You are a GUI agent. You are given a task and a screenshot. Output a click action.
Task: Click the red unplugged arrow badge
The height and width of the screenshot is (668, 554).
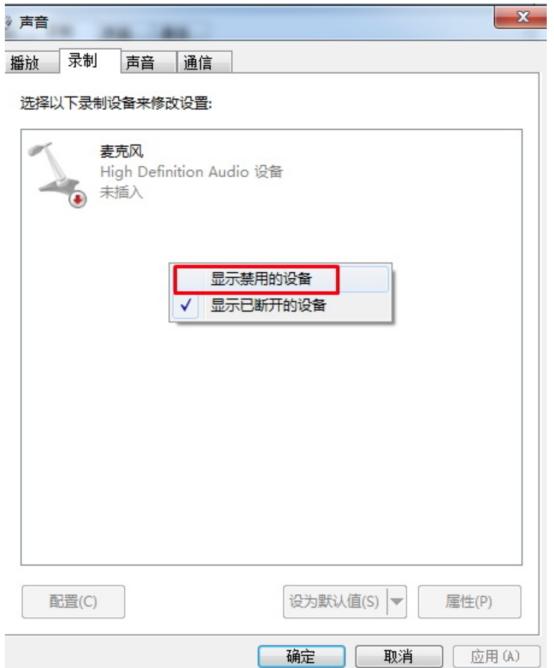[78, 199]
